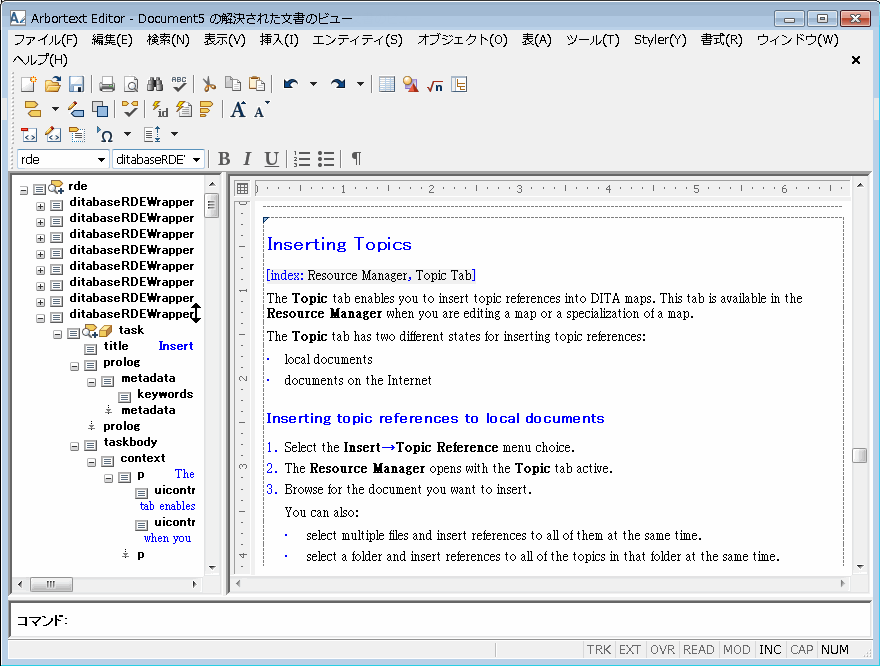Toggle Underline formatting
The height and width of the screenshot is (666, 880).
pos(272,159)
